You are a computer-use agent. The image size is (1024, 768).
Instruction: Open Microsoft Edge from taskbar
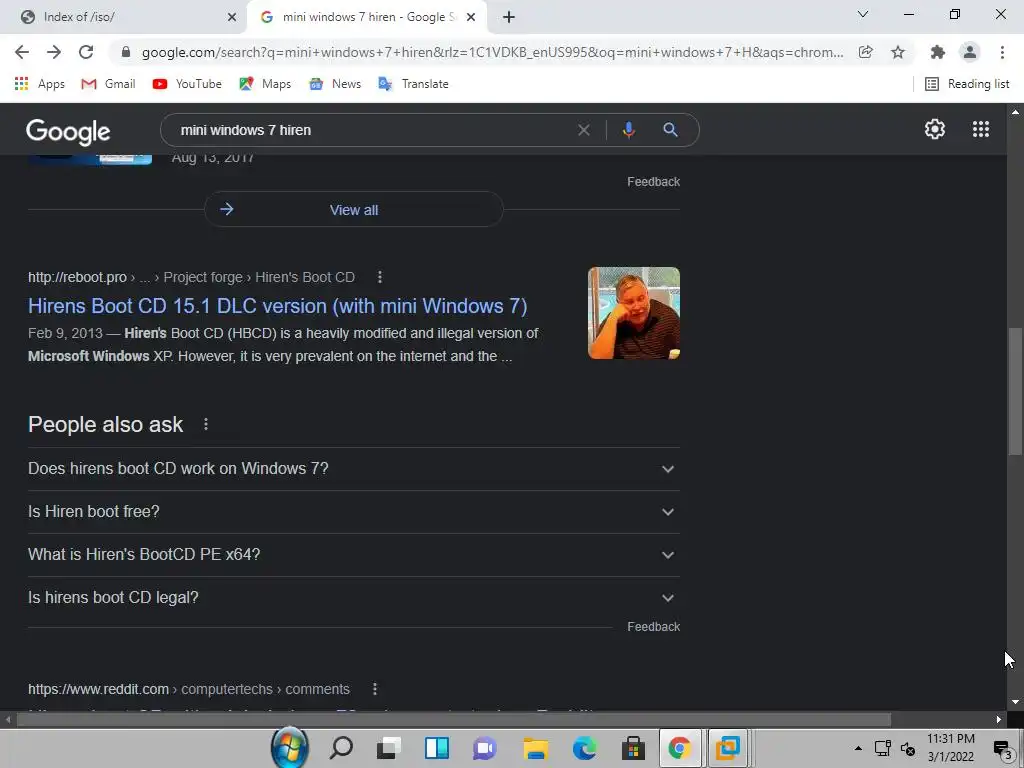coord(585,748)
